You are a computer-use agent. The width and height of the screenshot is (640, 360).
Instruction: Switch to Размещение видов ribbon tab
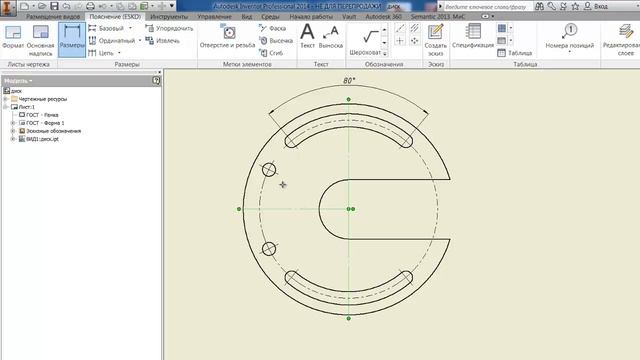pyautogui.click(x=53, y=17)
